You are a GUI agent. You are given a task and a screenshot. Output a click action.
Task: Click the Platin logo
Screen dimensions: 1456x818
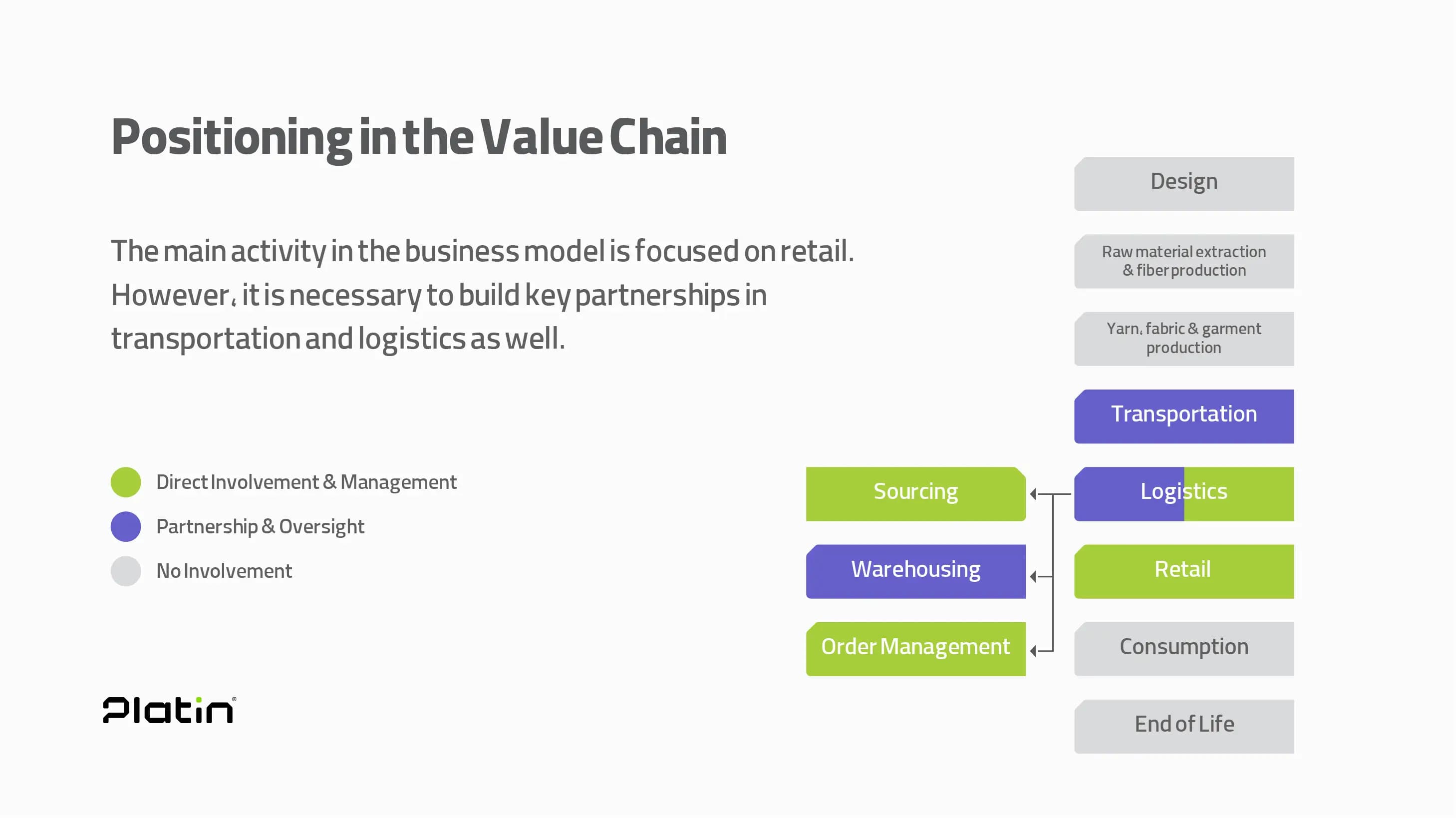coord(169,710)
